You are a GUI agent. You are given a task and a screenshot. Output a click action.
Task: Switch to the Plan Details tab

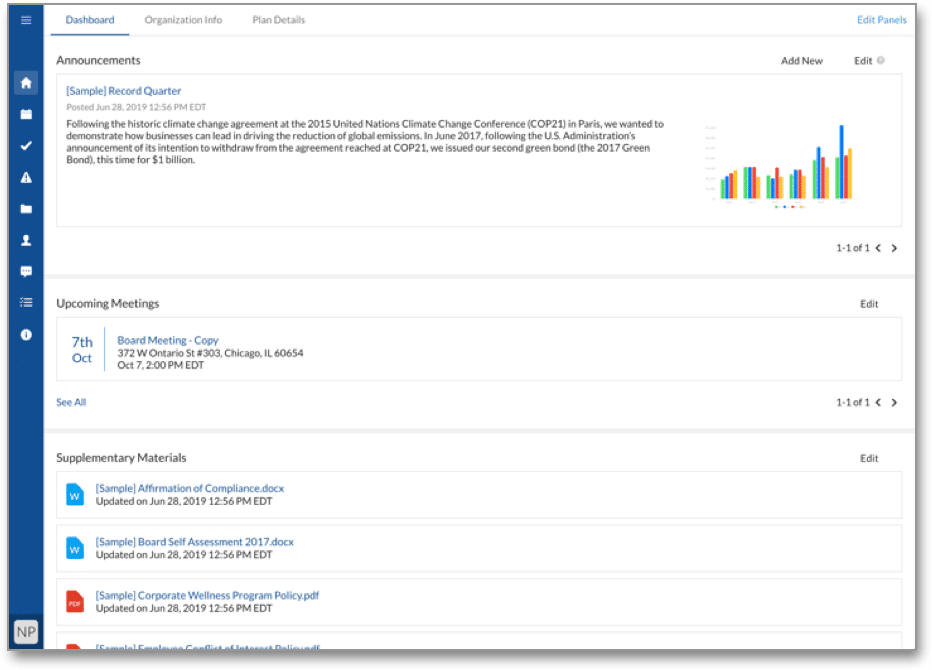[x=278, y=20]
